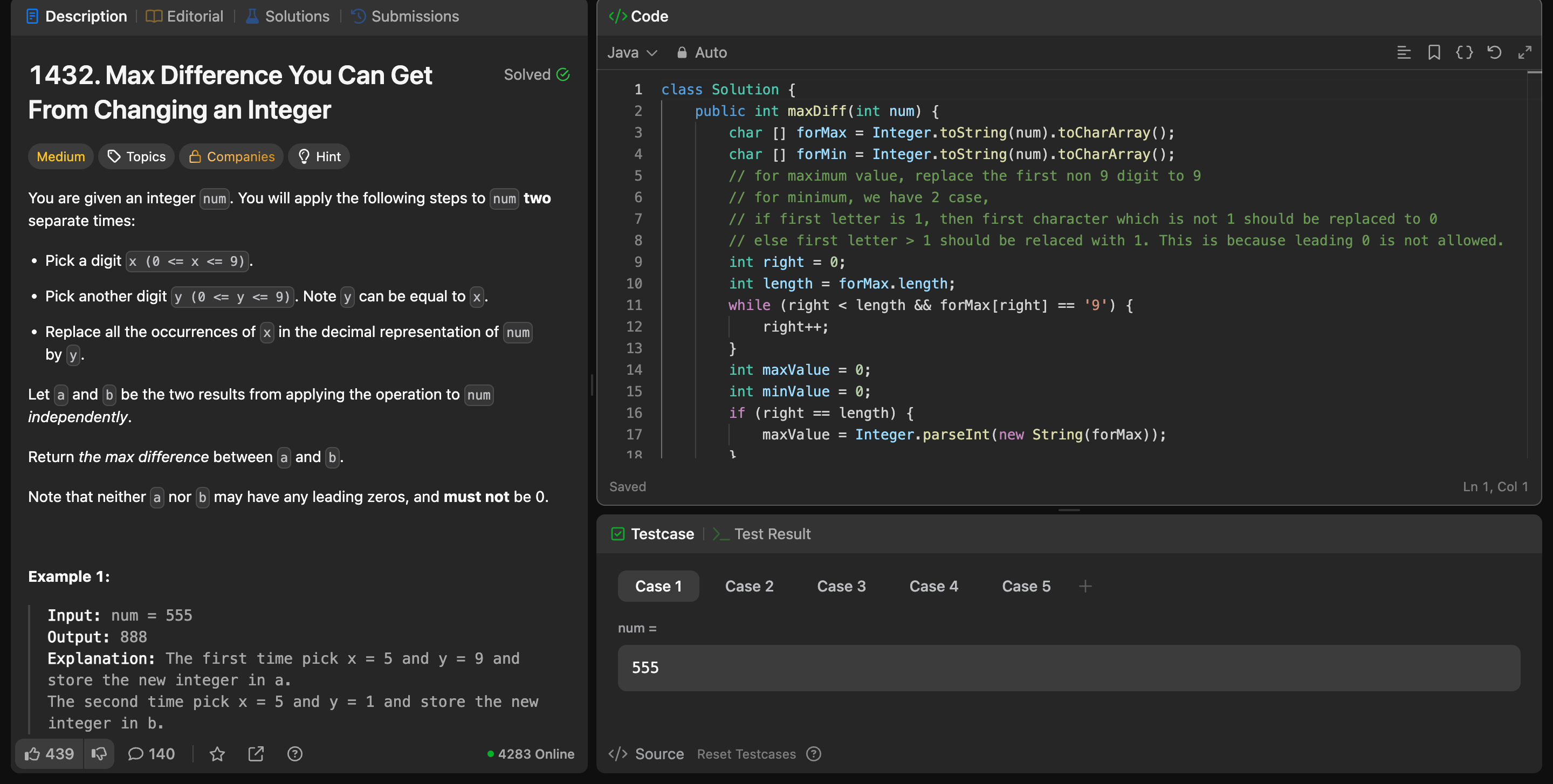Share problem via external link icon
Image resolution: width=1553 pixels, height=784 pixels.
(256, 754)
